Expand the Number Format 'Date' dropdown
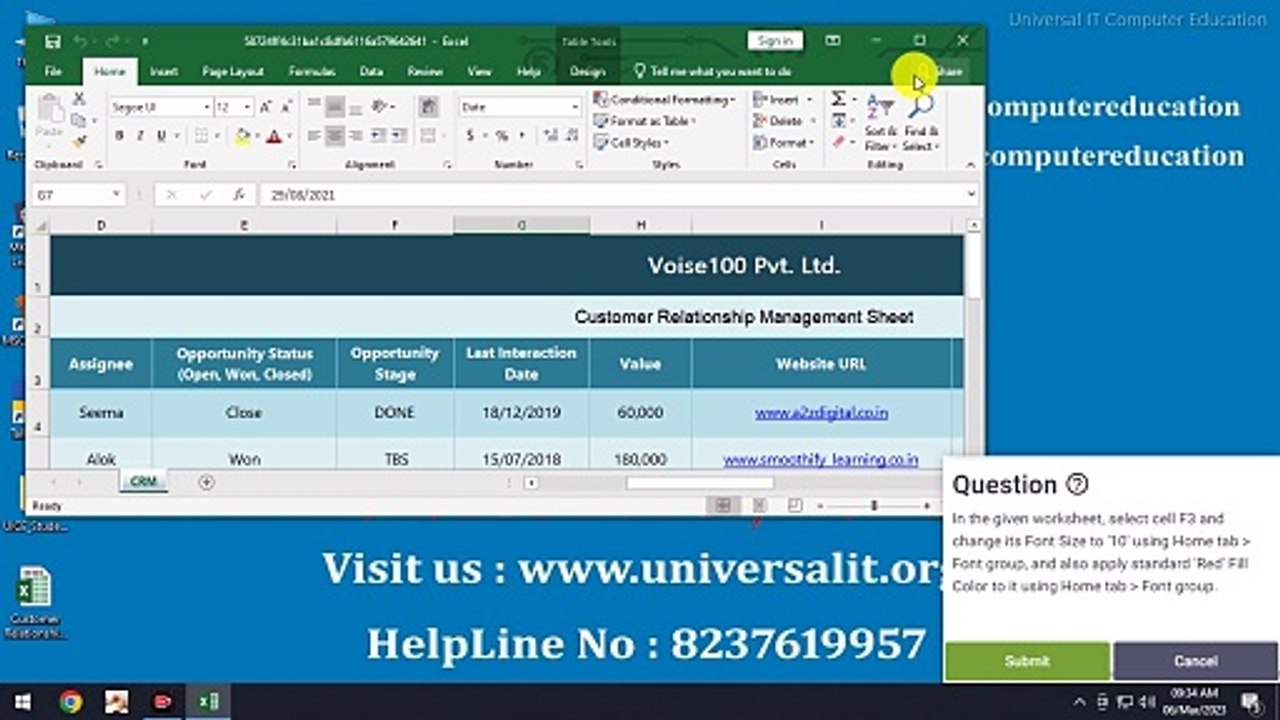Viewport: 1280px width, 720px height. pos(575,107)
